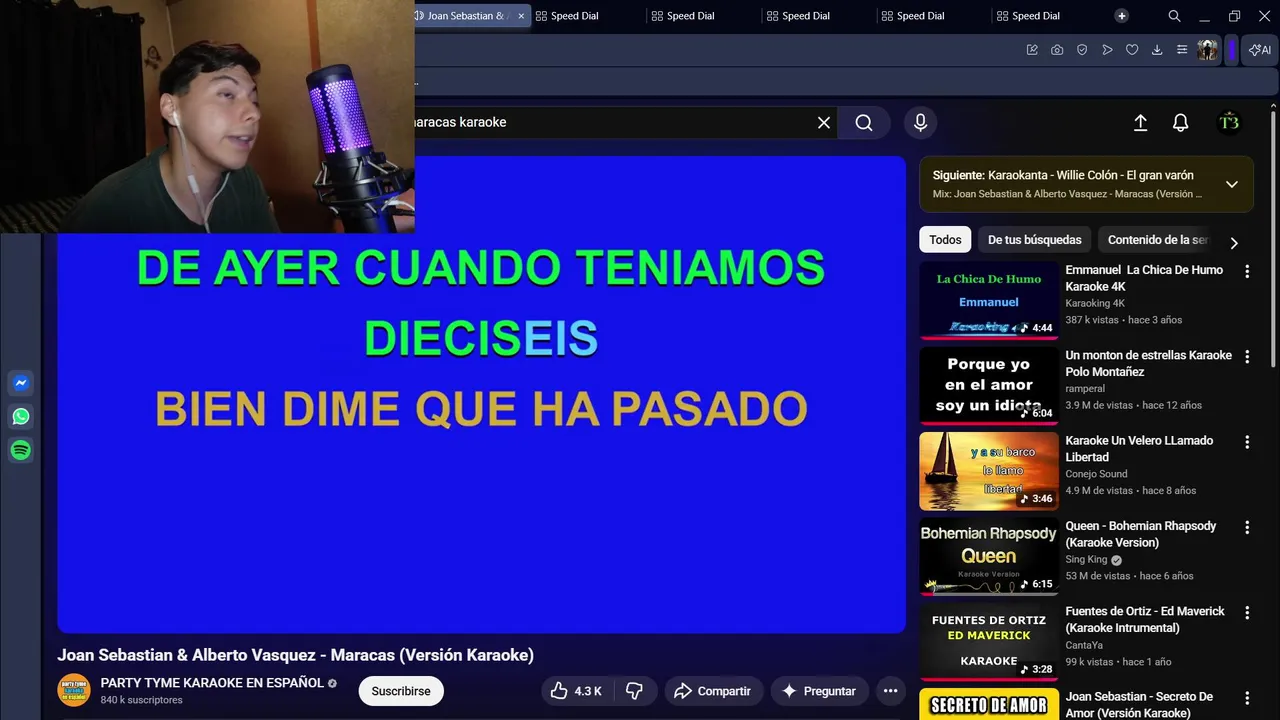This screenshot has height=720, width=1280.
Task: Open the AI assistant button
Action: pyautogui.click(x=1260, y=50)
